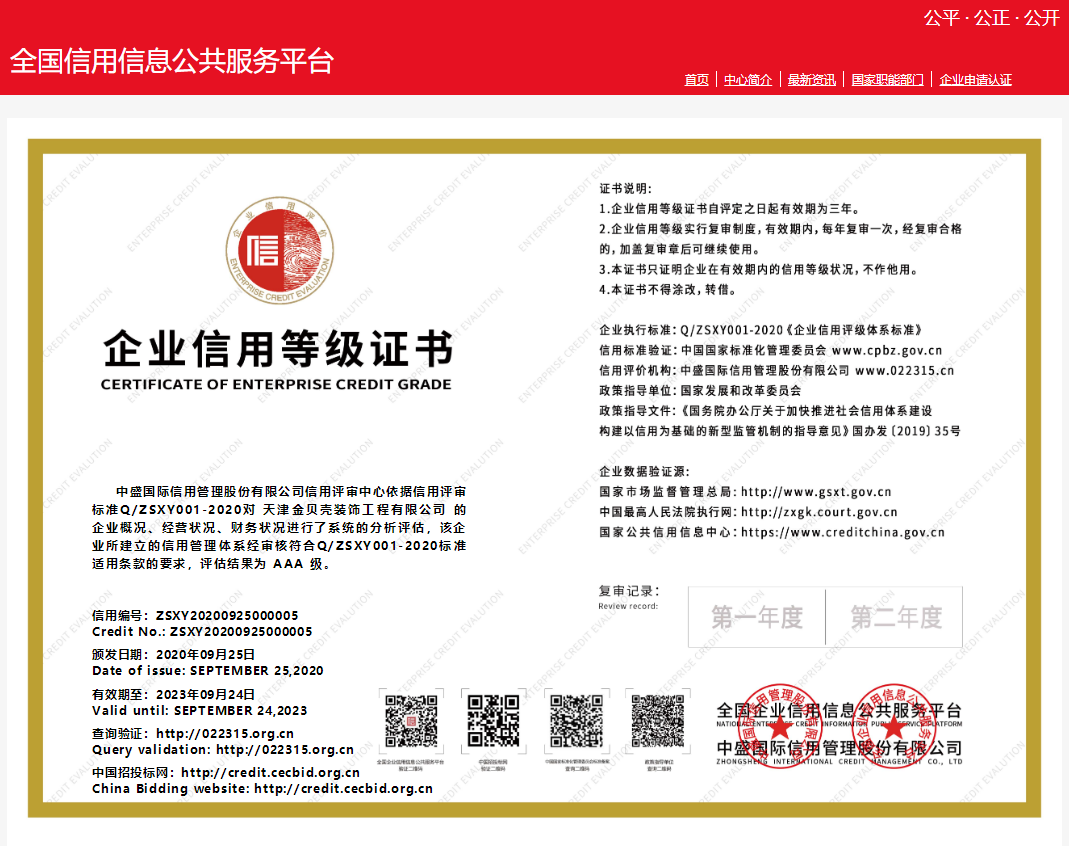Click the third QR code on certificate
Image resolution: width=1069 pixels, height=846 pixels.
pyautogui.click(x=575, y=720)
